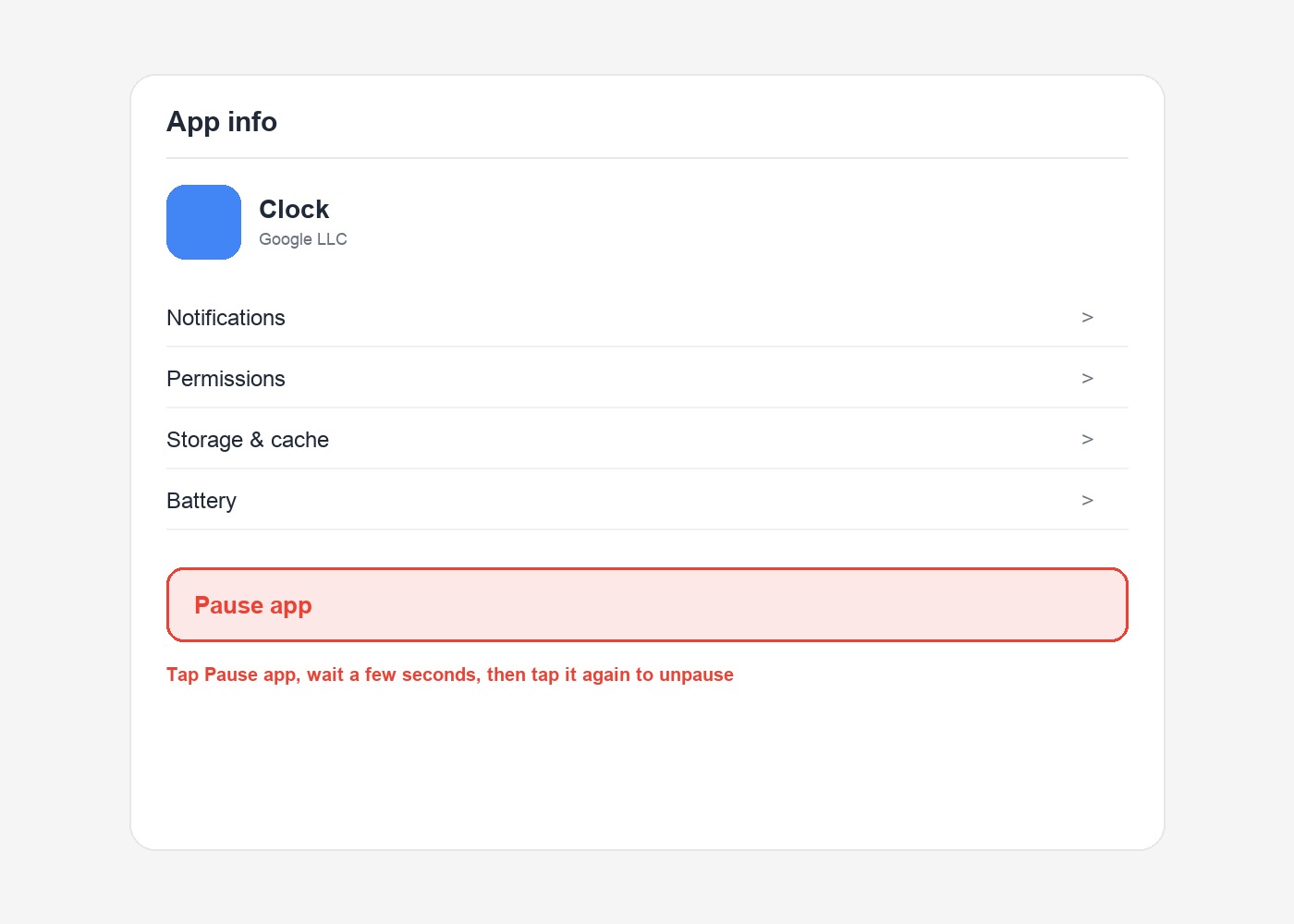Image resolution: width=1294 pixels, height=924 pixels.
Task: Expand the chevron next to Notifications
Action: (1087, 317)
